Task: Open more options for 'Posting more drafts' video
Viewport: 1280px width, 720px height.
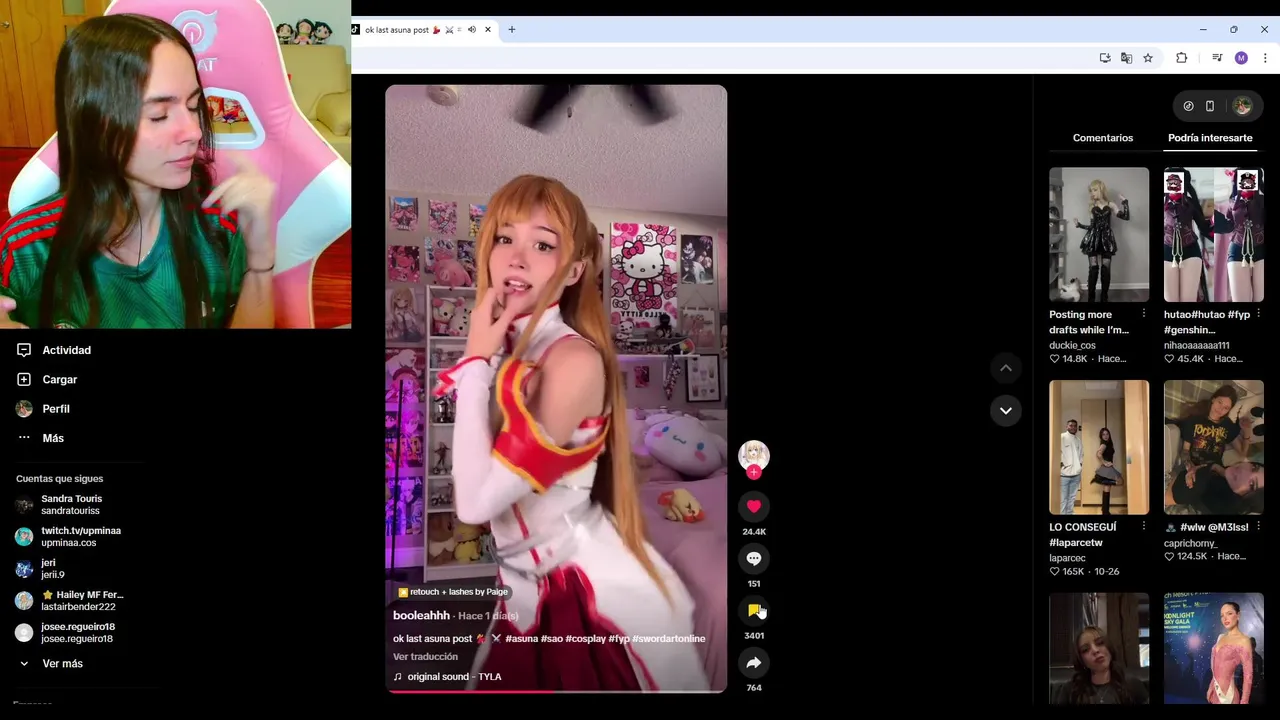Action: pyautogui.click(x=1144, y=314)
